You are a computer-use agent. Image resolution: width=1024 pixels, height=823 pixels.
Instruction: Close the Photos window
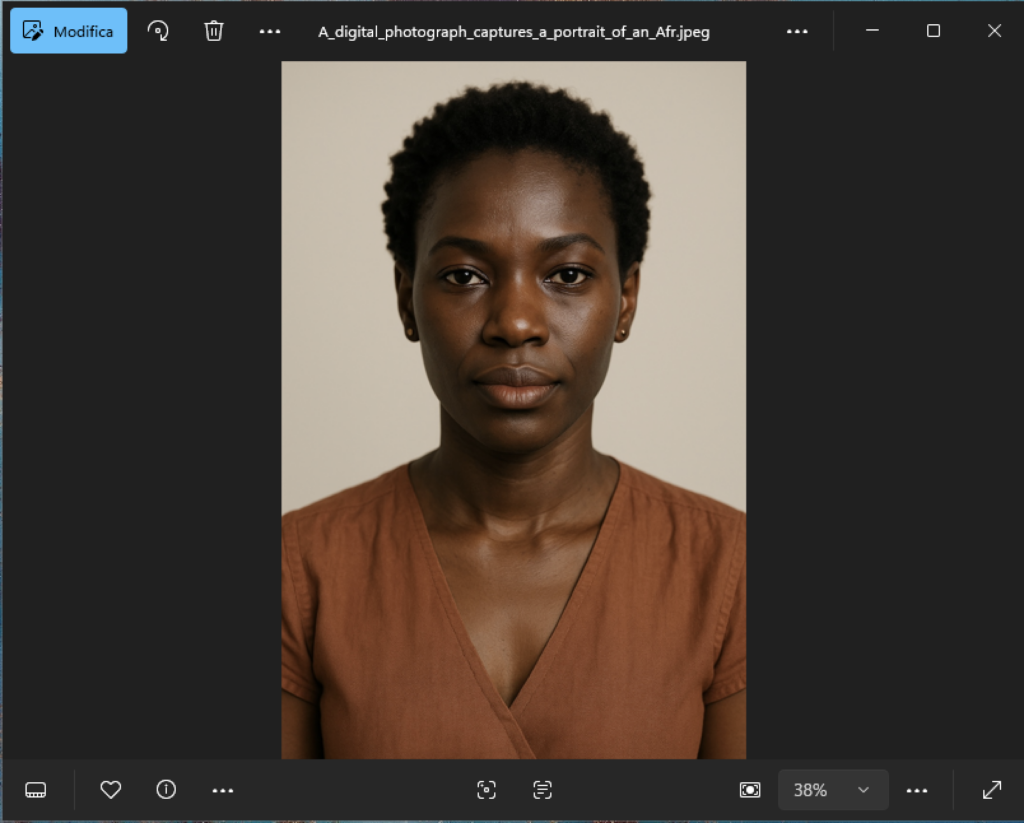[994, 31]
